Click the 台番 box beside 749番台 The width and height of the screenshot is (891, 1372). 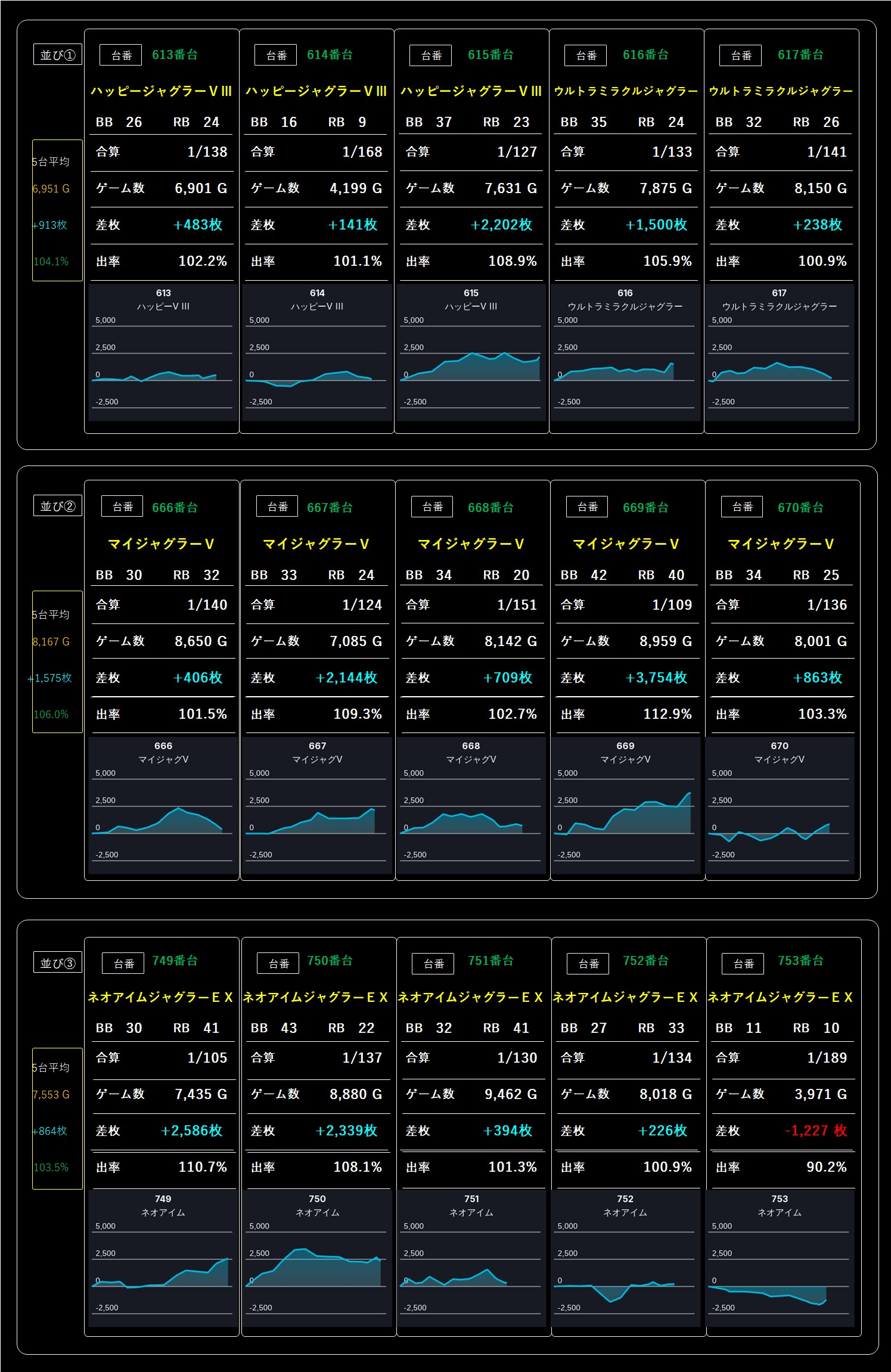123,964
